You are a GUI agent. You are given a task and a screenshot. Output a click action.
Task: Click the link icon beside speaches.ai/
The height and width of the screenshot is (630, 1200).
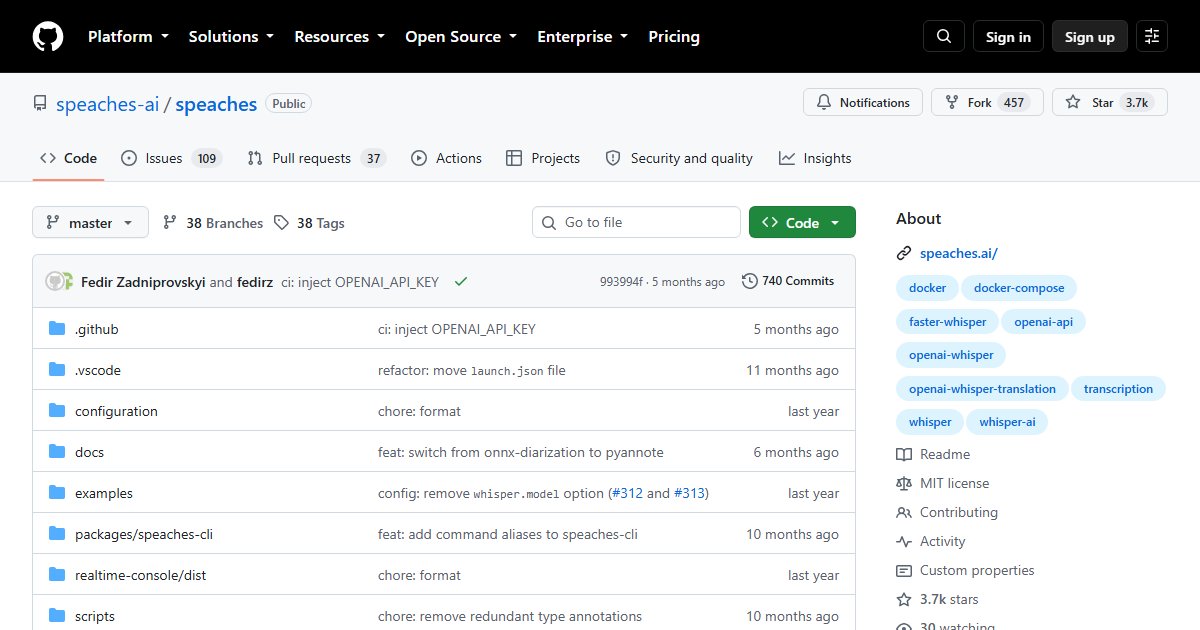[904, 254]
